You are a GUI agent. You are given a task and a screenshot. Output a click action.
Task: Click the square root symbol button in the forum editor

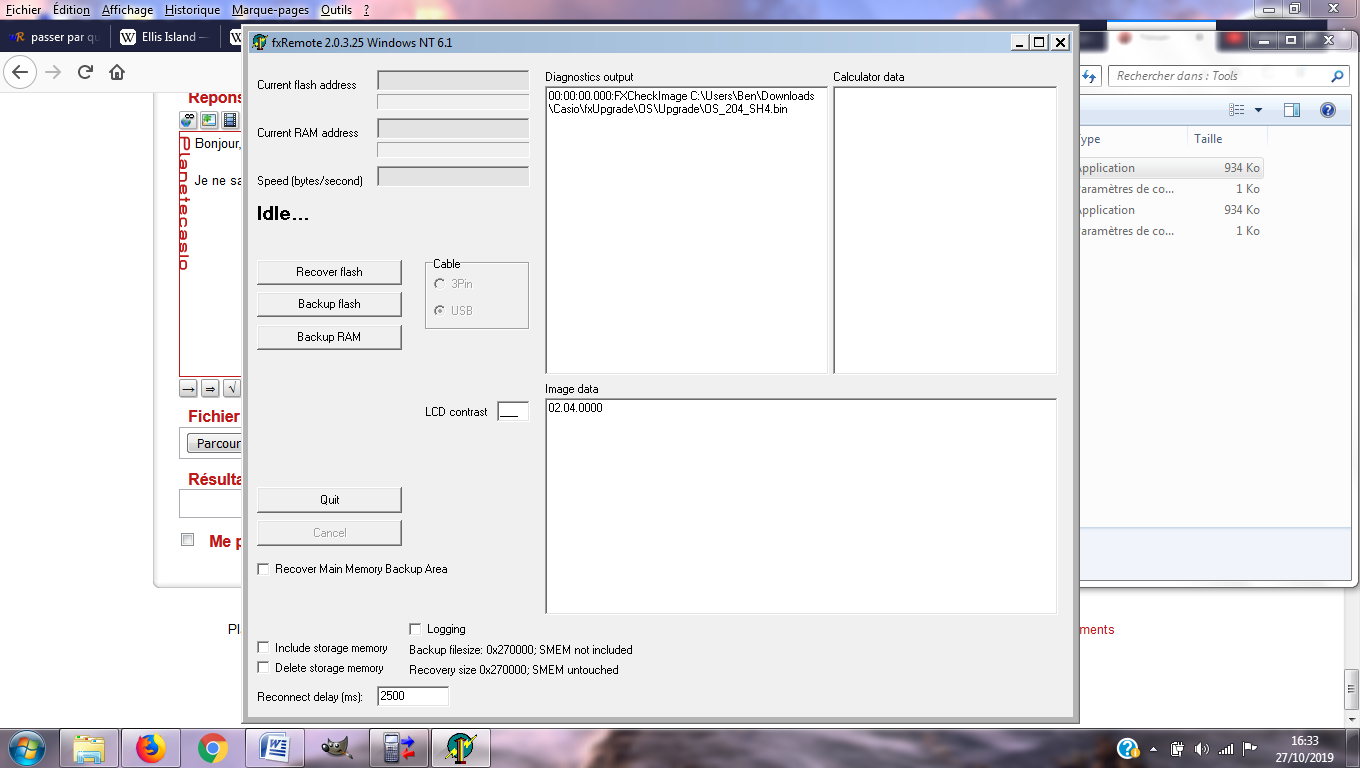click(x=232, y=388)
